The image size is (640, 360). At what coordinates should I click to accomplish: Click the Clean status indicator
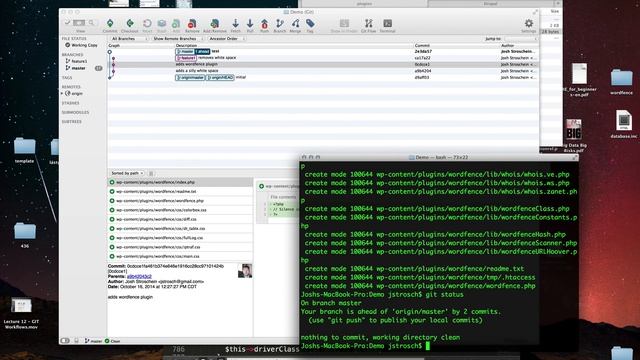pyautogui.click(x=113, y=341)
